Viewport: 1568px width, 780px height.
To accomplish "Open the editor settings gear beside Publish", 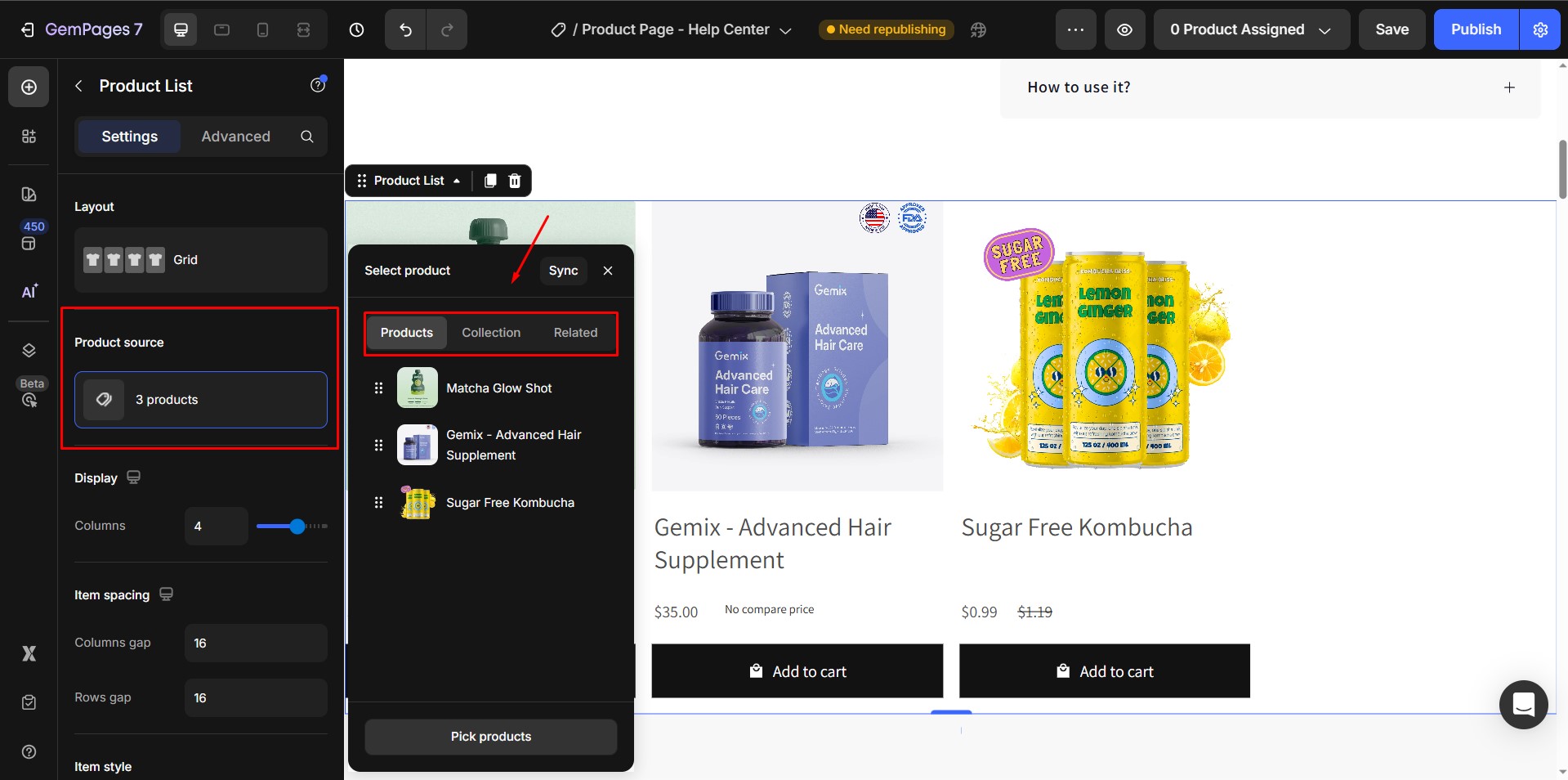I will click(1541, 29).
